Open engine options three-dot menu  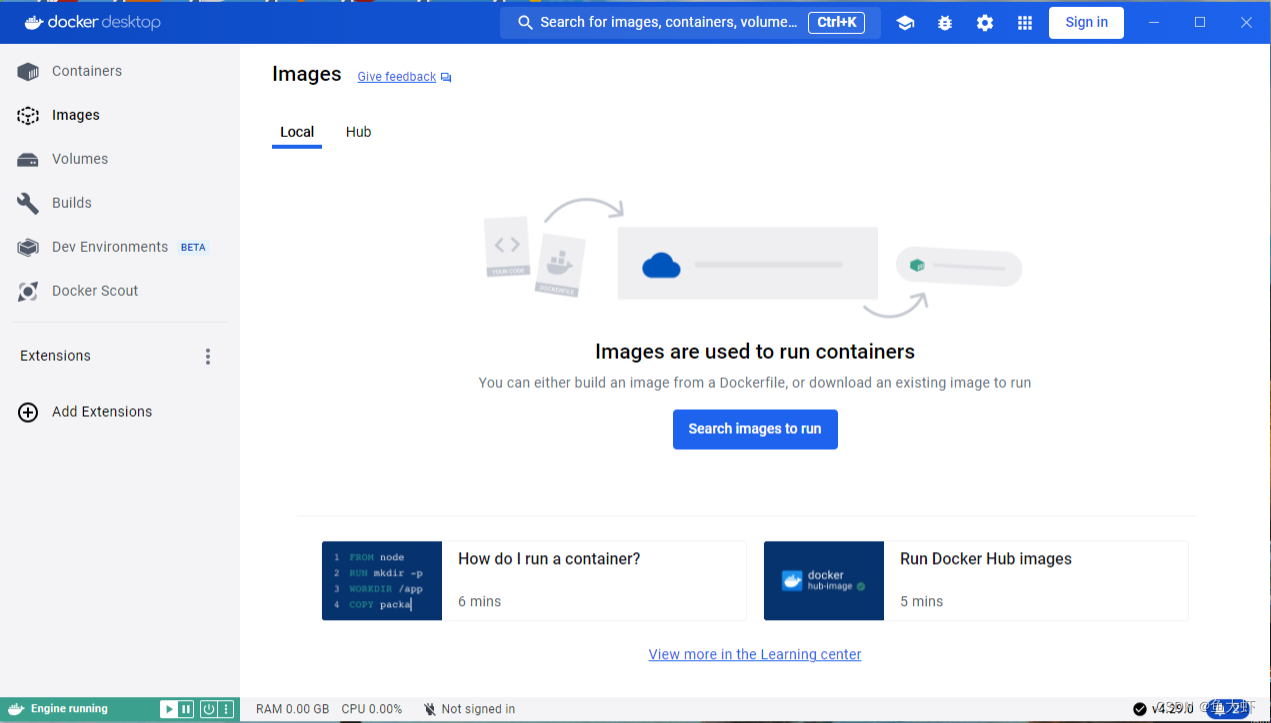click(226, 709)
